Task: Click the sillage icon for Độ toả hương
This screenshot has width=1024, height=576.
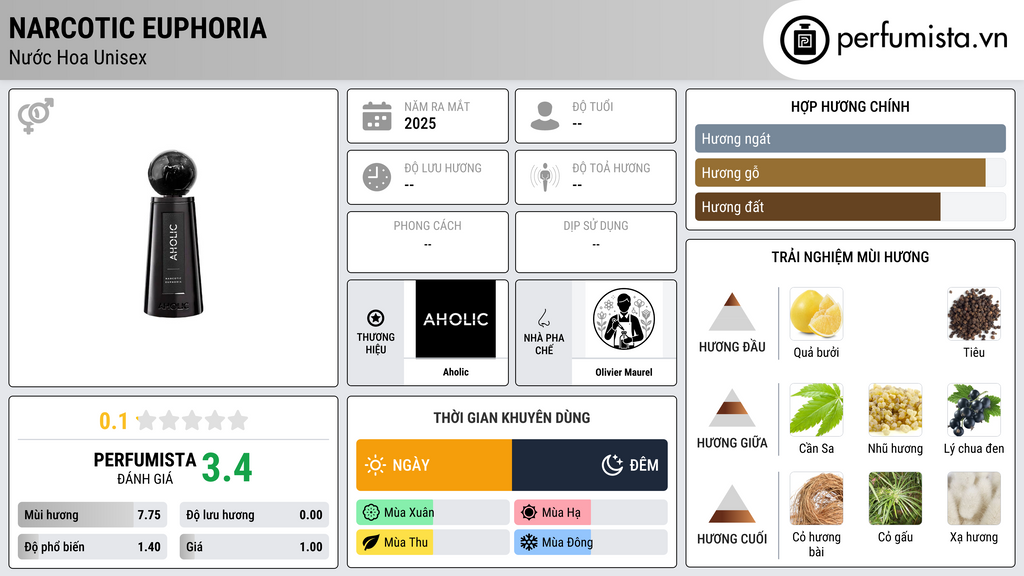Action: pyautogui.click(x=545, y=177)
